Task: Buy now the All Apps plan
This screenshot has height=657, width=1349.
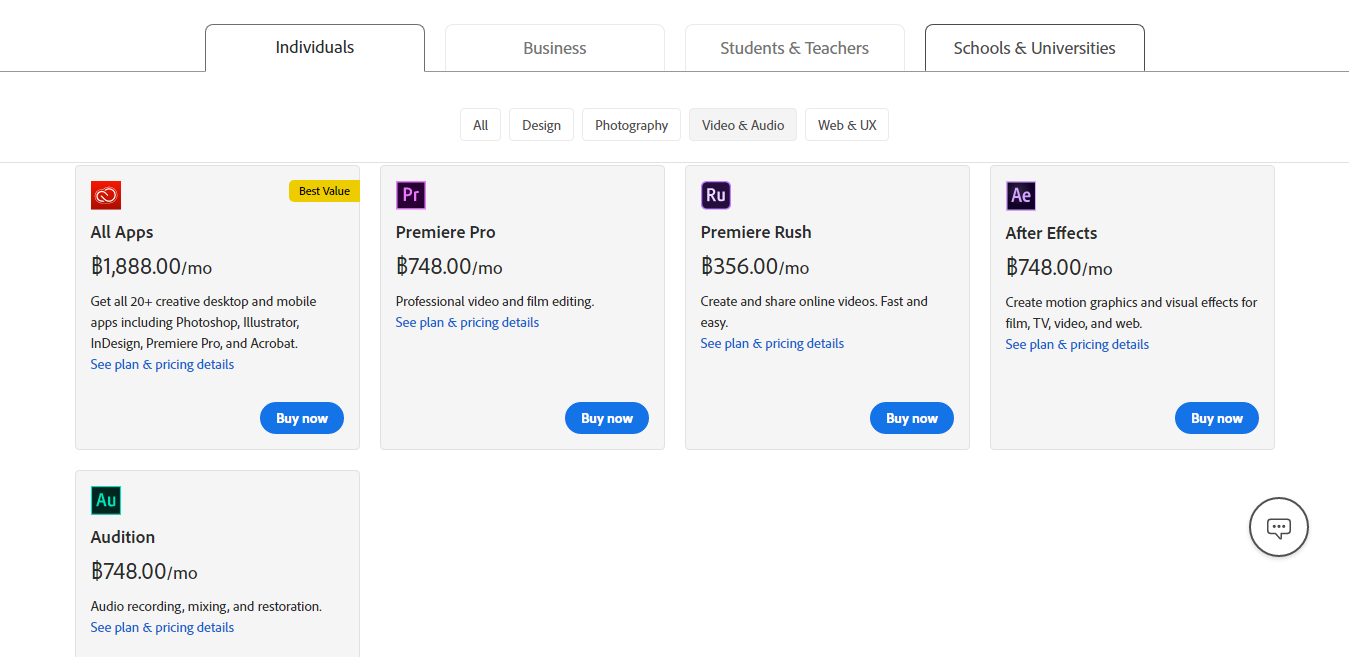Action: [x=302, y=418]
